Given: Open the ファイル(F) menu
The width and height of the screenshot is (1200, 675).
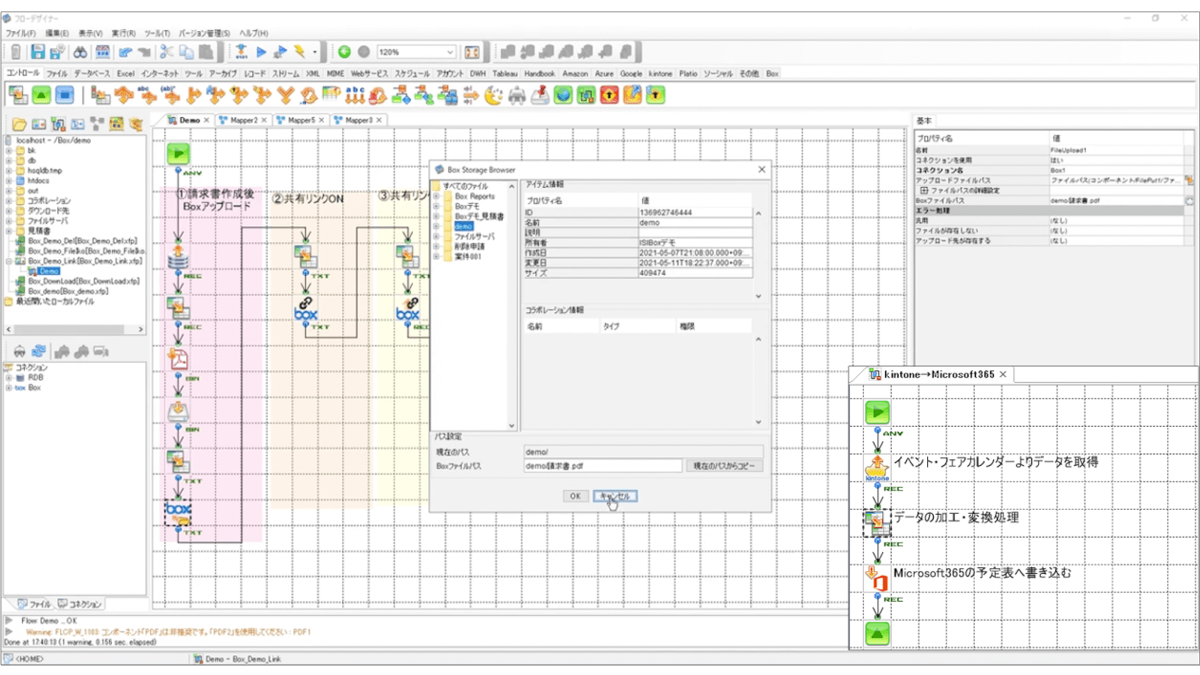Looking at the screenshot, I should [x=20, y=33].
